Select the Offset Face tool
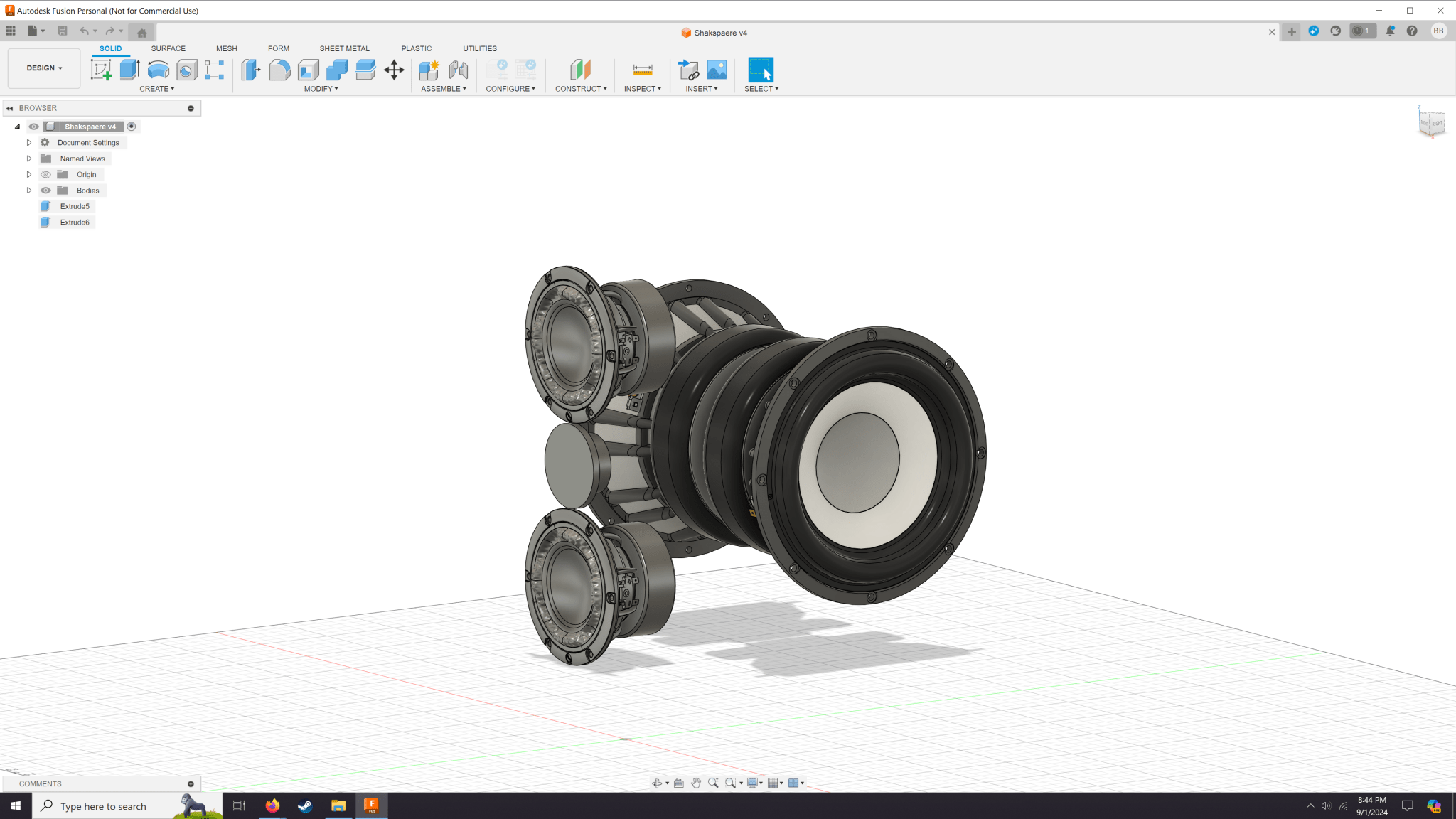This screenshot has width=1456, height=819. pyautogui.click(x=365, y=70)
